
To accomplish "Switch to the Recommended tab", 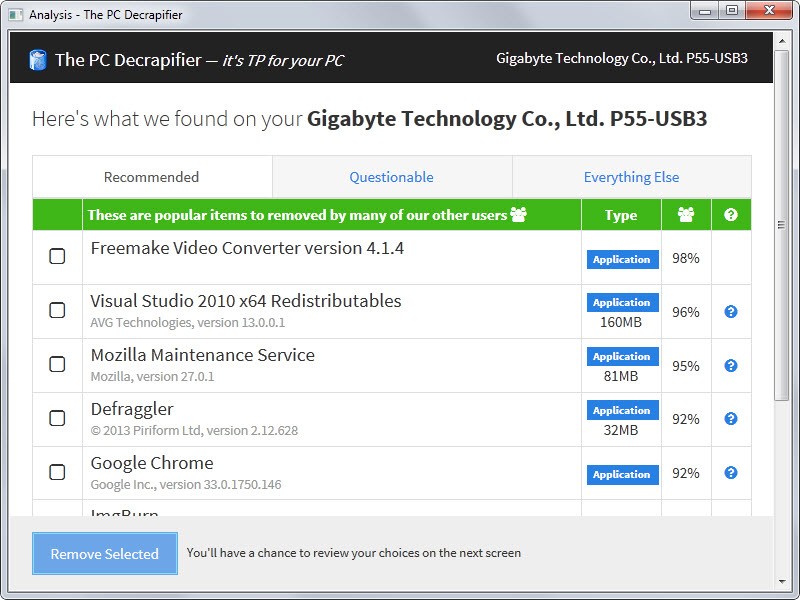I will 152,177.
